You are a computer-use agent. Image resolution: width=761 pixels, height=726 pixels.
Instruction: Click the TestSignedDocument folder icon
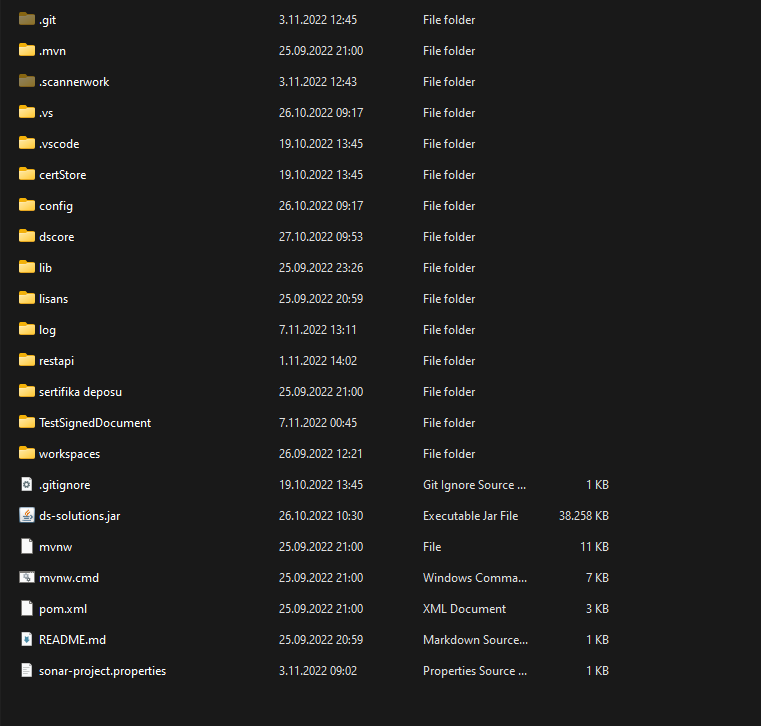(27, 422)
